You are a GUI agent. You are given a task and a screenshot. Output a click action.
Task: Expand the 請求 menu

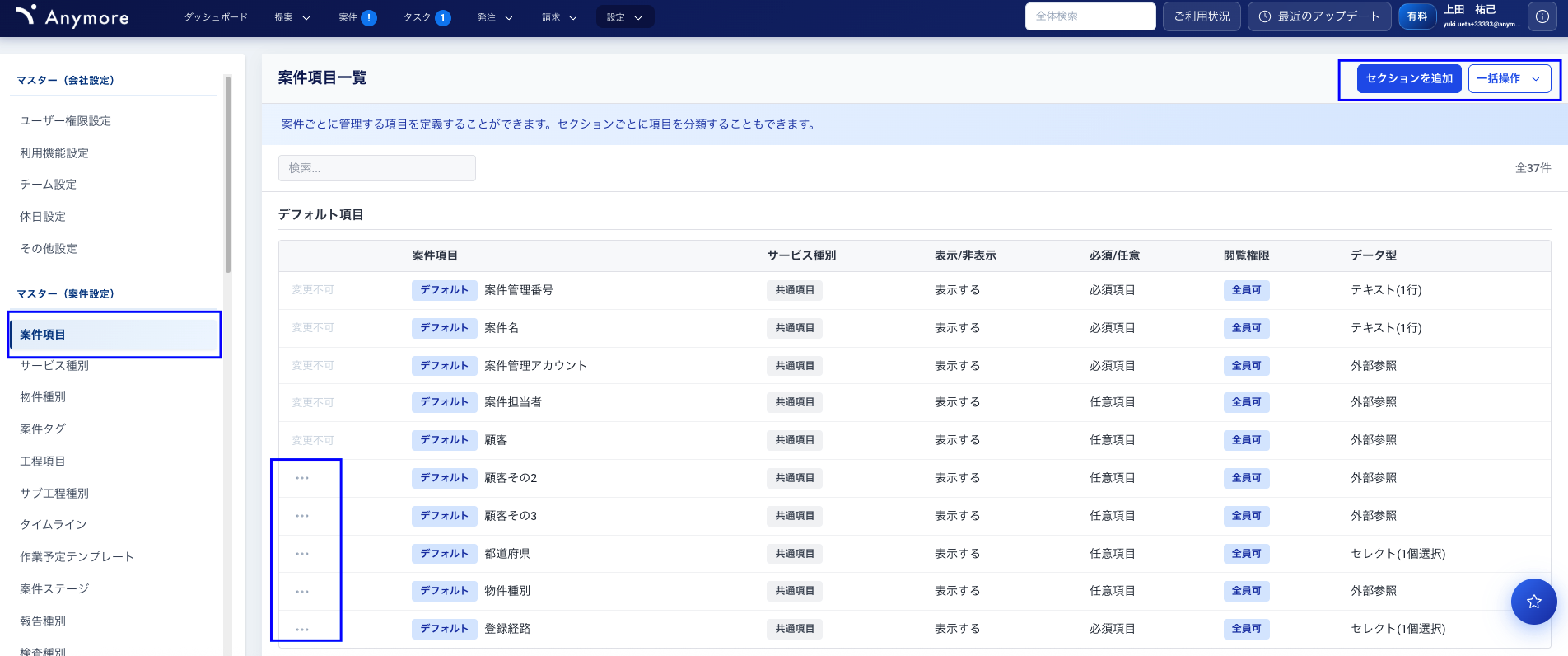coord(560,17)
